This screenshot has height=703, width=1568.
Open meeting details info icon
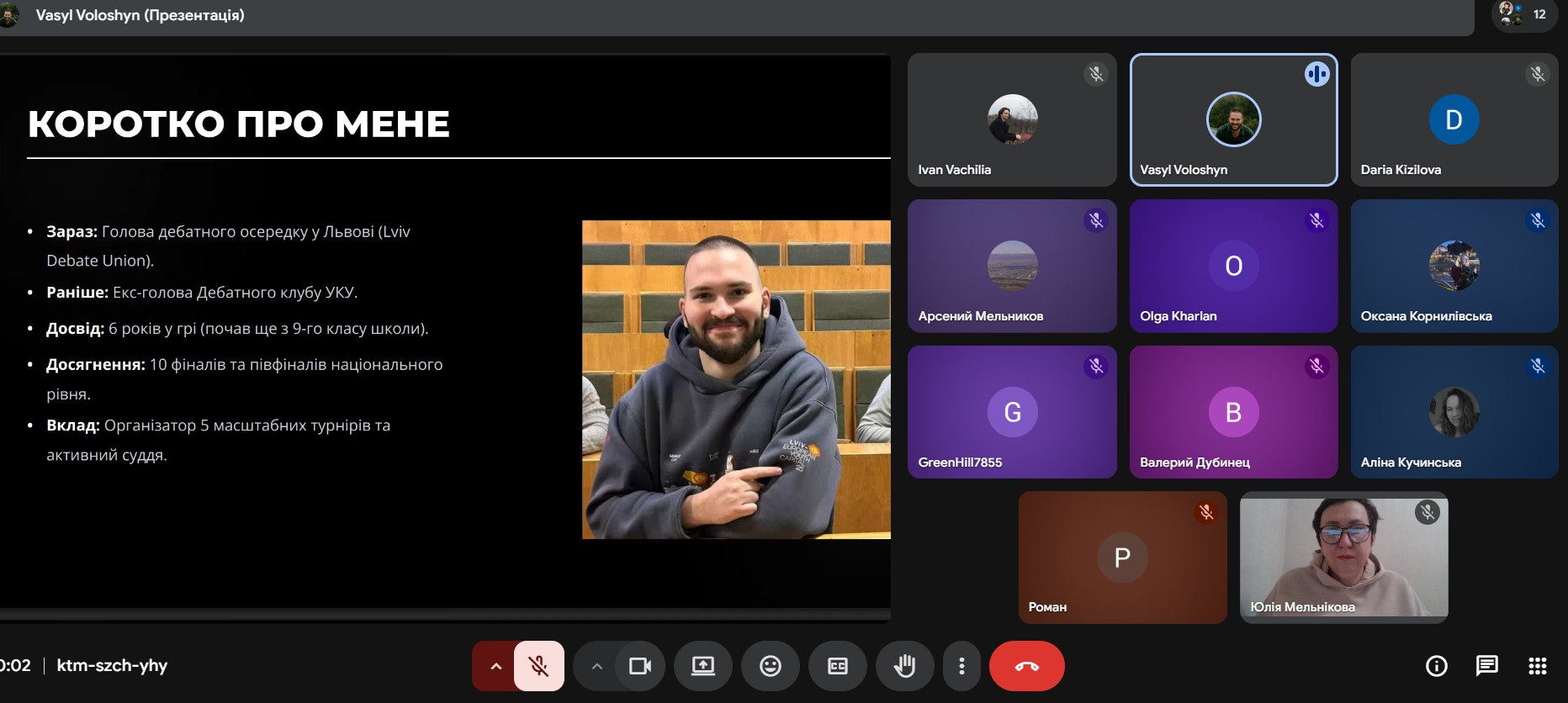click(x=1437, y=666)
